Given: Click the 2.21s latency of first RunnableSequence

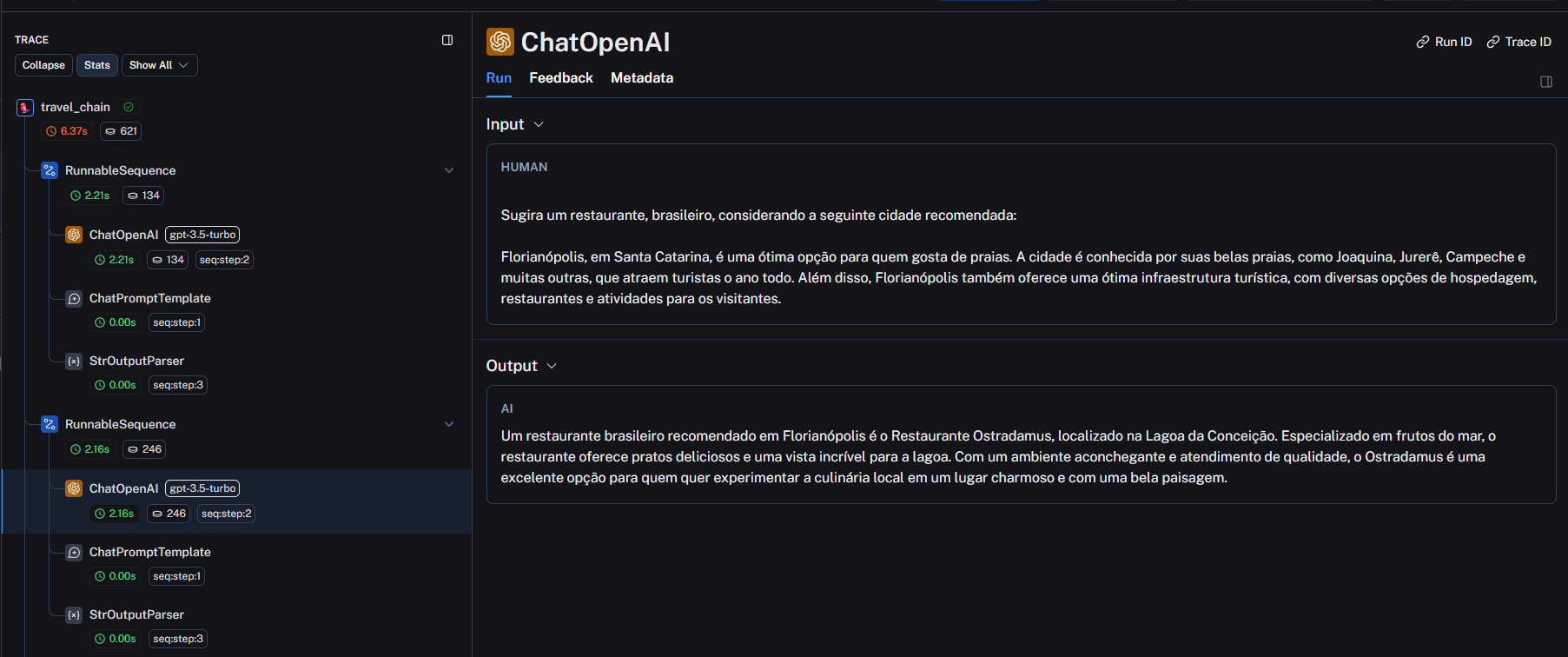Looking at the screenshot, I should tap(89, 196).
